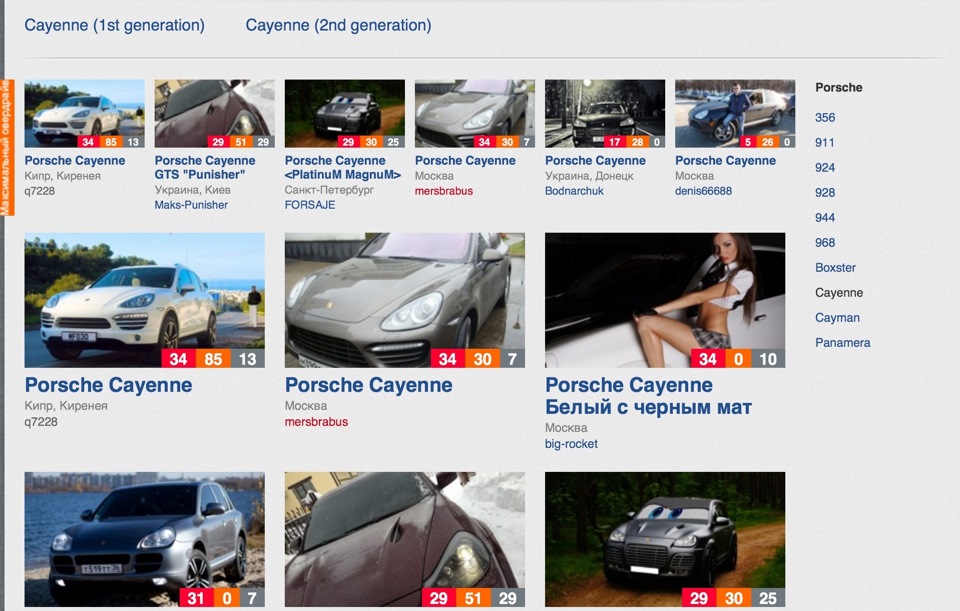This screenshot has height=611, width=960.
Task: Open user profile big-rocket
Action: click(x=571, y=444)
